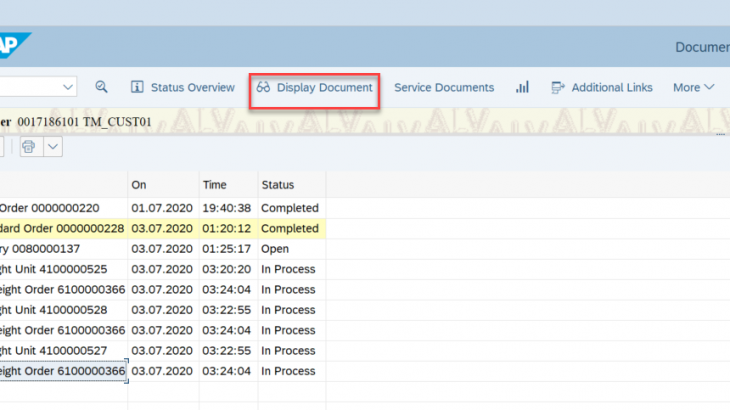
Task: Select the Order 0000000220 row
Action: pos(162,208)
